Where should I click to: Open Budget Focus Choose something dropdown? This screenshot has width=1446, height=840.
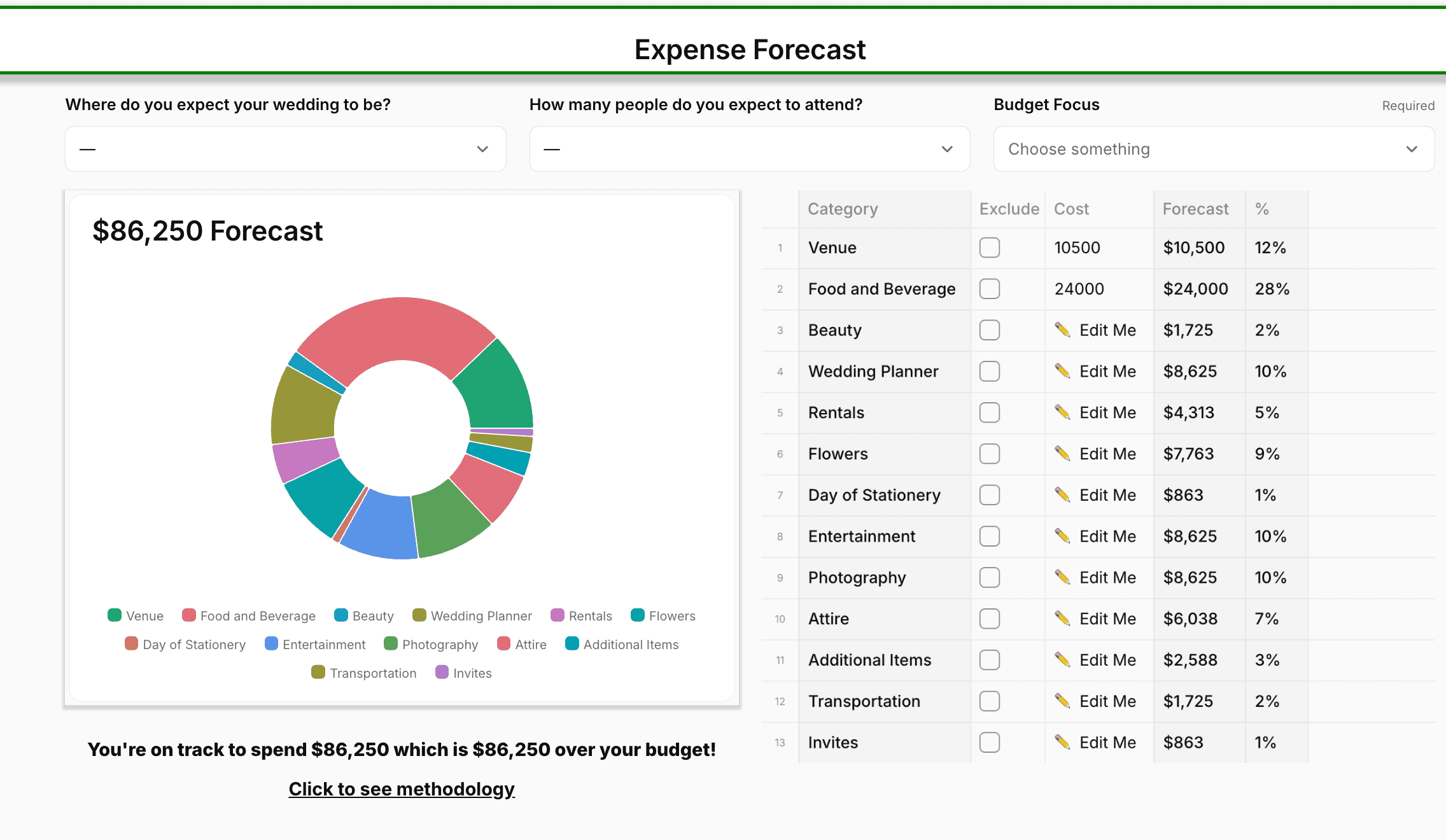(x=1213, y=149)
